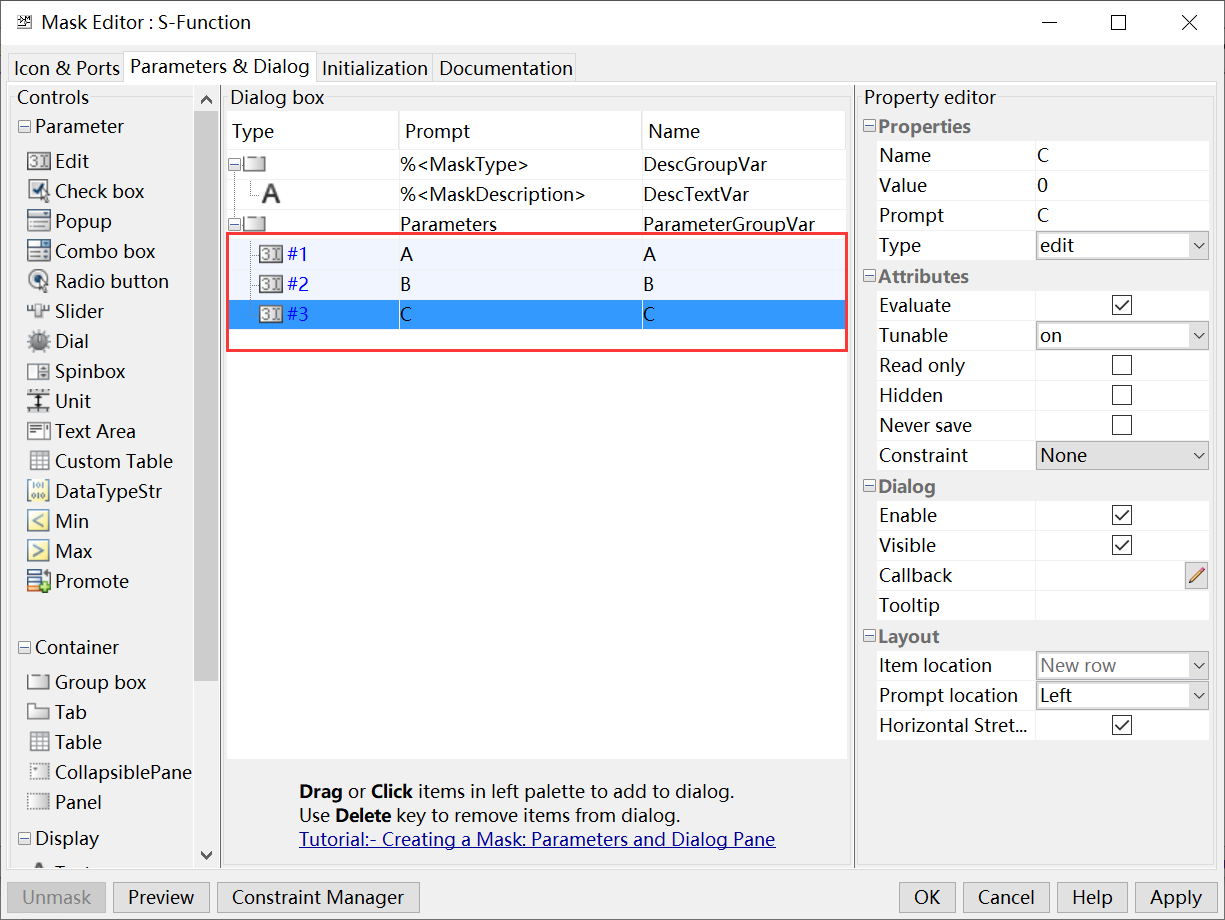
Task: Pick the Combo box control icon
Action: tap(39, 251)
